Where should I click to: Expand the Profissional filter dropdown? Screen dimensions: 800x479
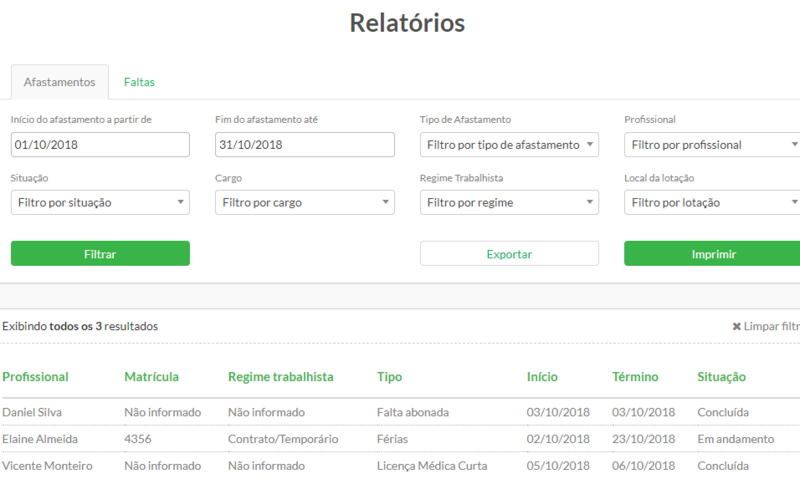click(x=712, y=145)
